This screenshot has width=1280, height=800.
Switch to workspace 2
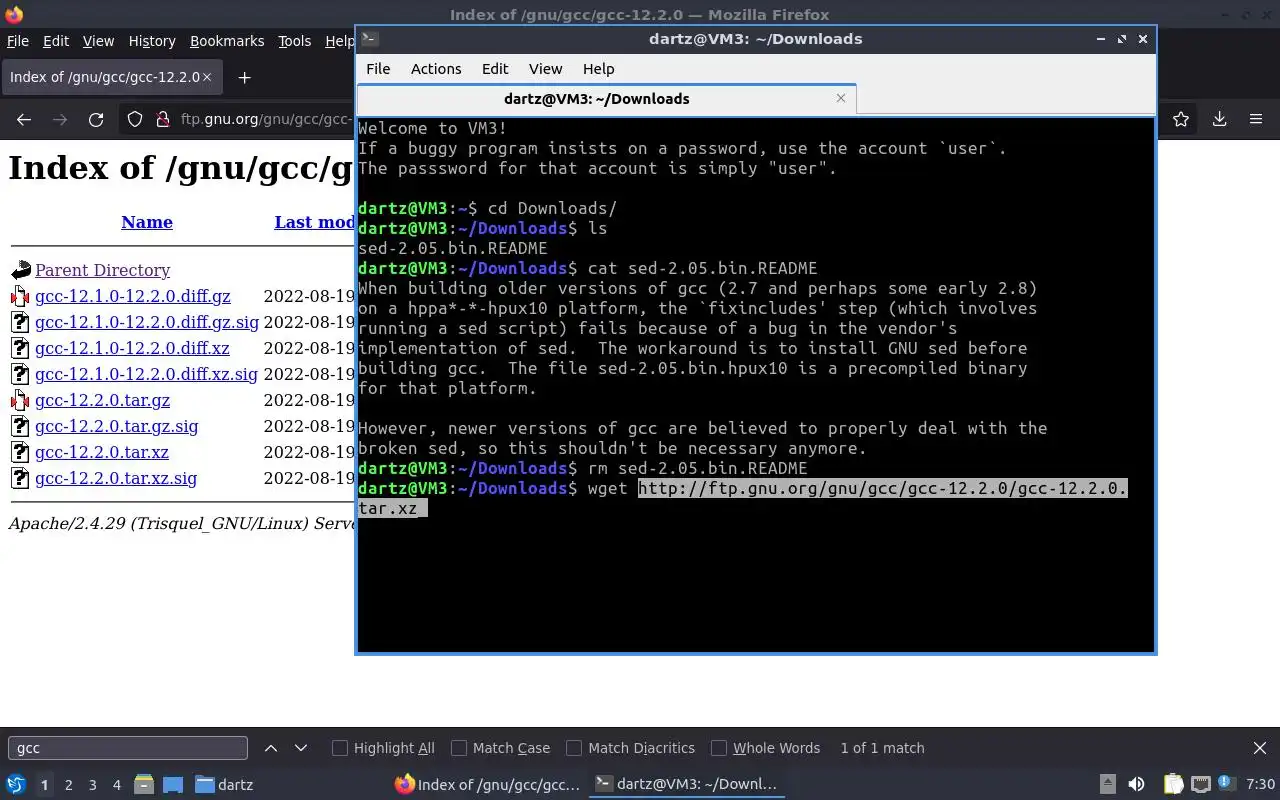[68, 785]
